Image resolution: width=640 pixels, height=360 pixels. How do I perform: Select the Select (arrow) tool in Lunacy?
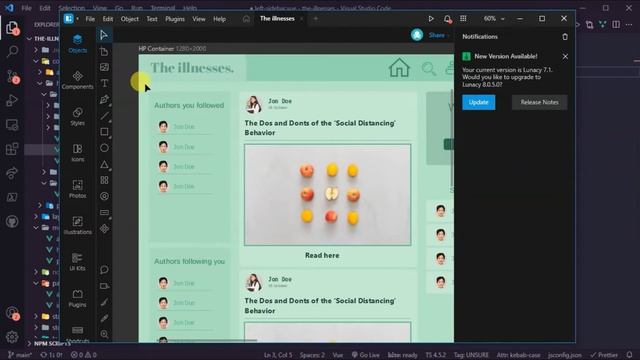tap(104, 35)
